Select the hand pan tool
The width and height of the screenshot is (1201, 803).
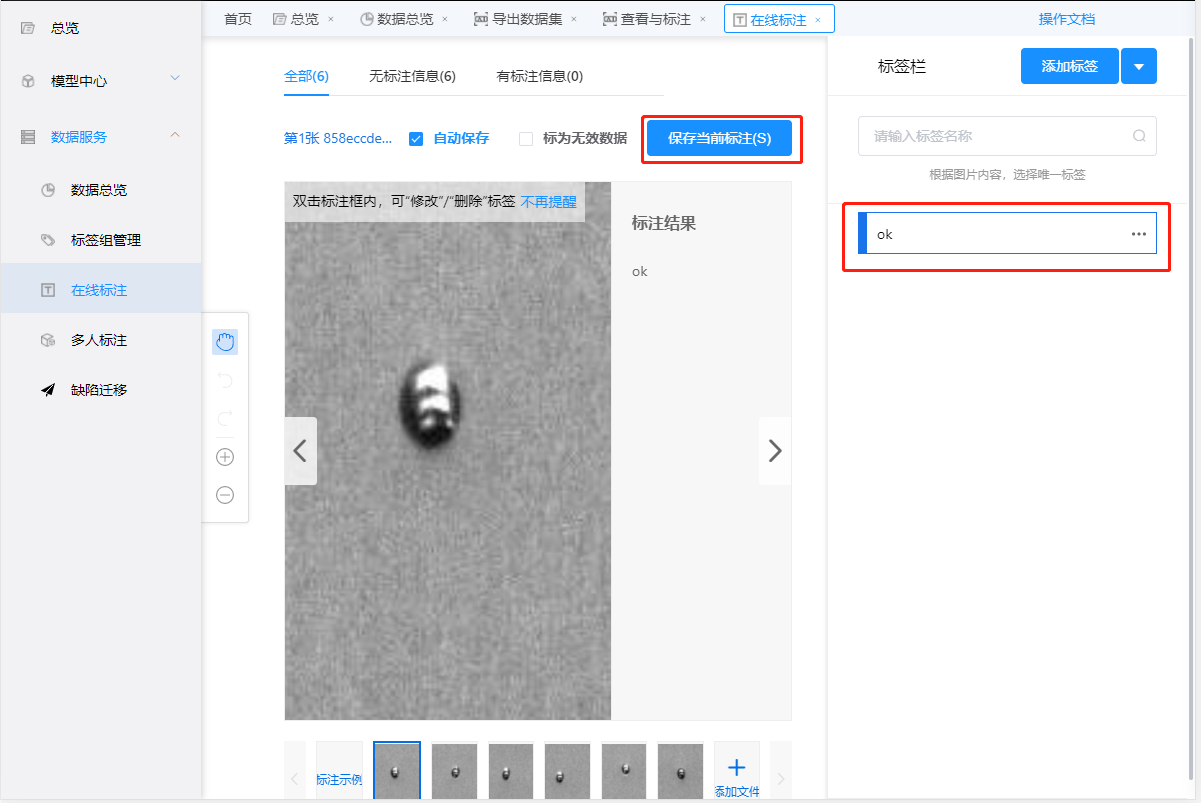[225, 342]
